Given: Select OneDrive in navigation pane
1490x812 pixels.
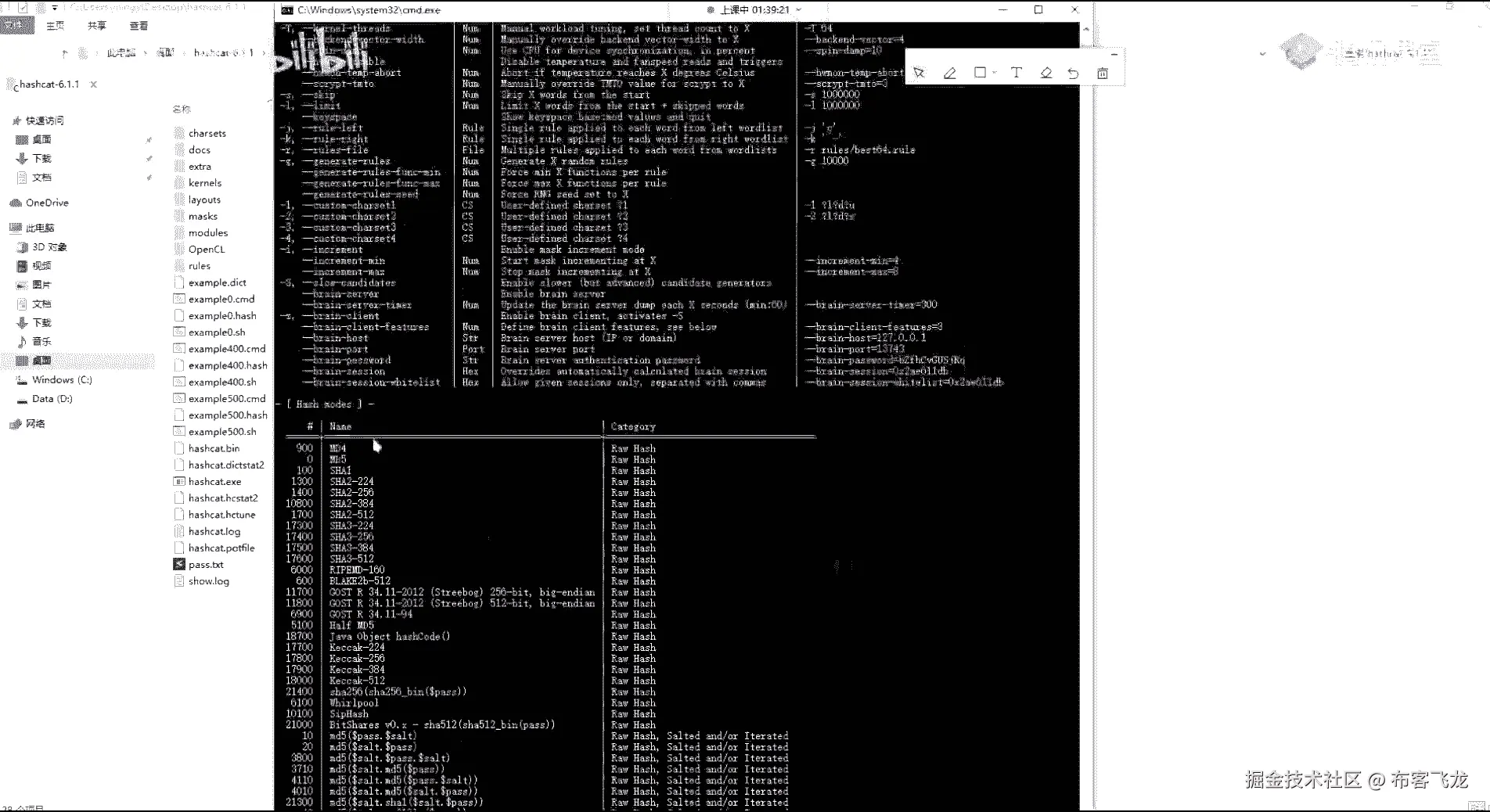Looking at the screenshot, I should [47, 203].
